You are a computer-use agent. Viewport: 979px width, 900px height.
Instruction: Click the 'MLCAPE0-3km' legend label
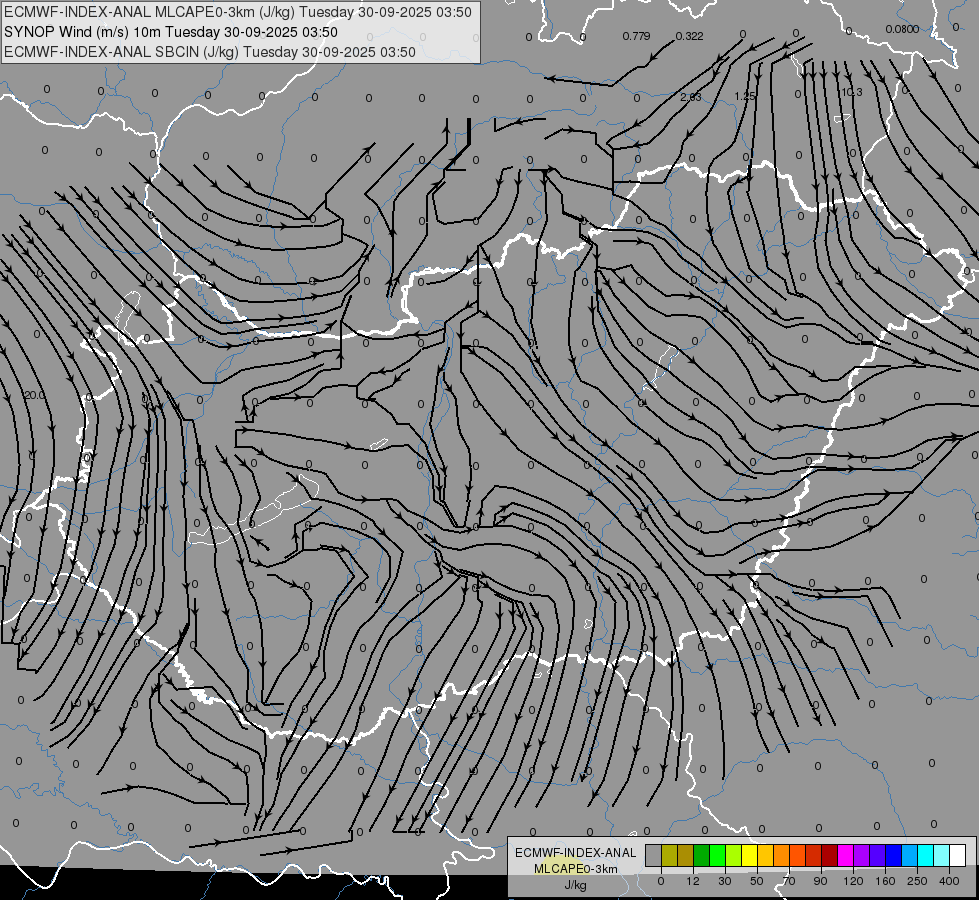[575, 869]
